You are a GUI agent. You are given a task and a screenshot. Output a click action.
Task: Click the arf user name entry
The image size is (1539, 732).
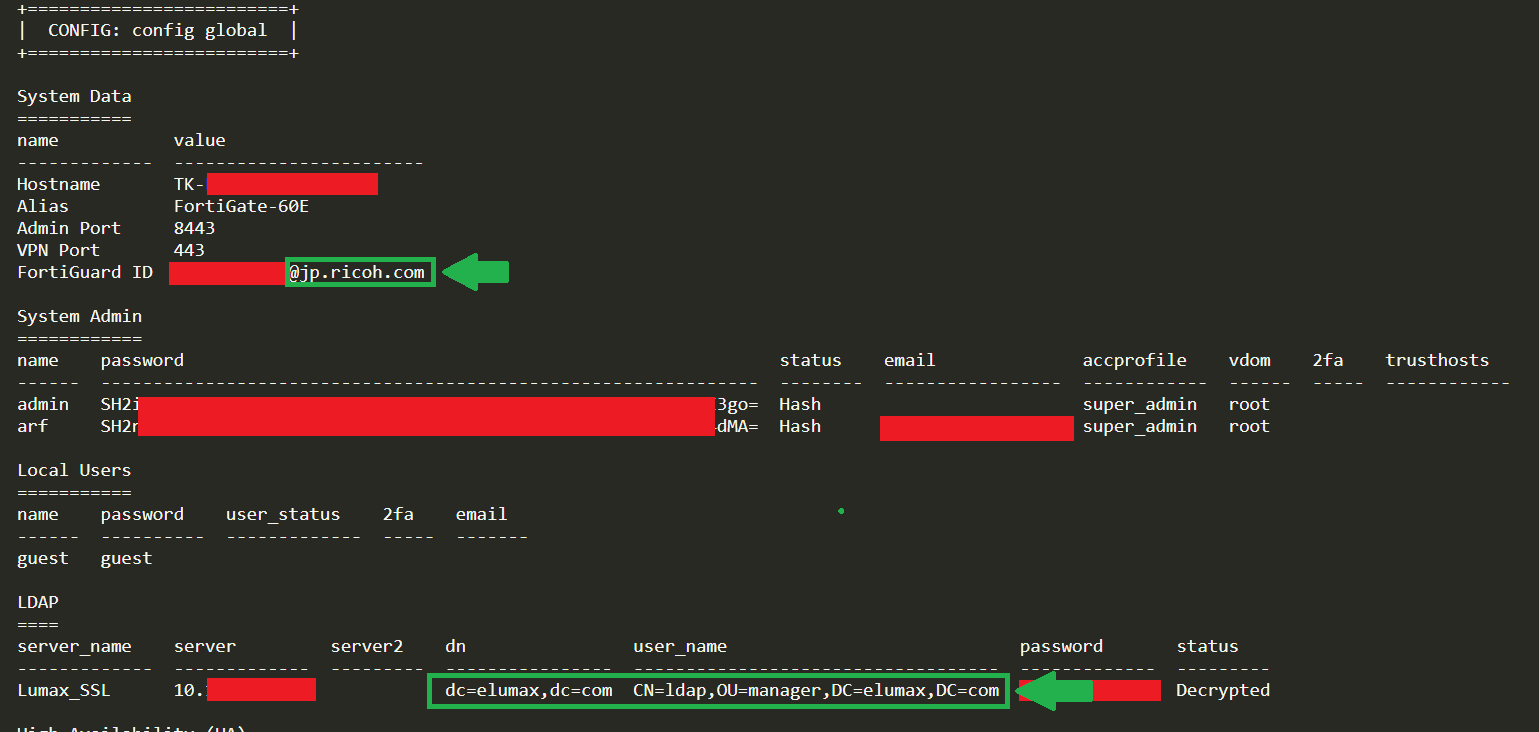pyautogui.click(x=33, y=426)
